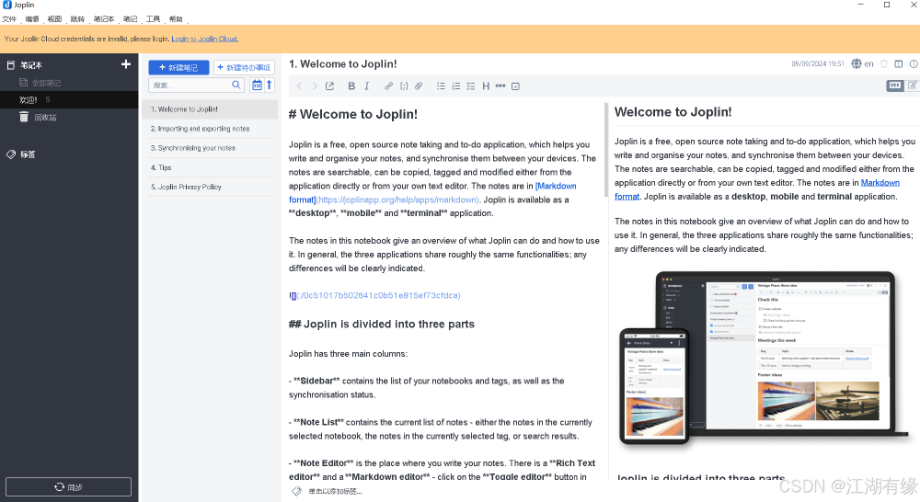Viewport: 920px width, 502px height.
Task: Insert hyperlink with the chain-link icon
Action: (388, 86)
